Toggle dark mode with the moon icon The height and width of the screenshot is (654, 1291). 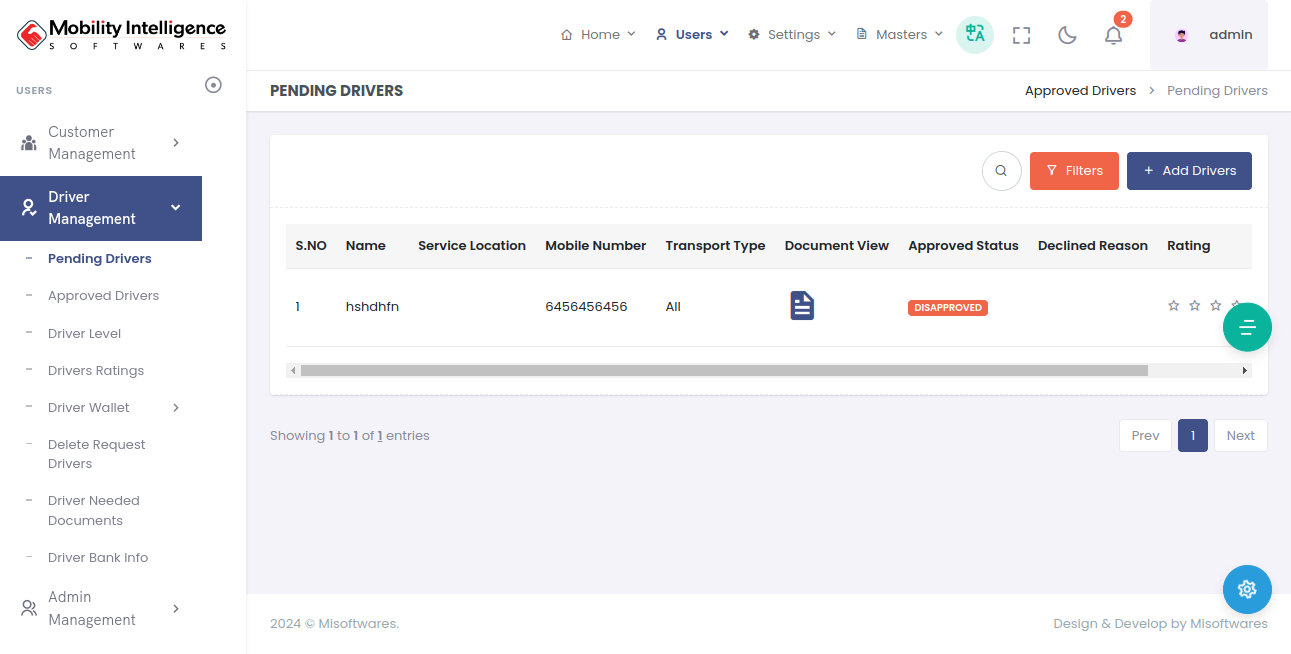pos(1067,35)
